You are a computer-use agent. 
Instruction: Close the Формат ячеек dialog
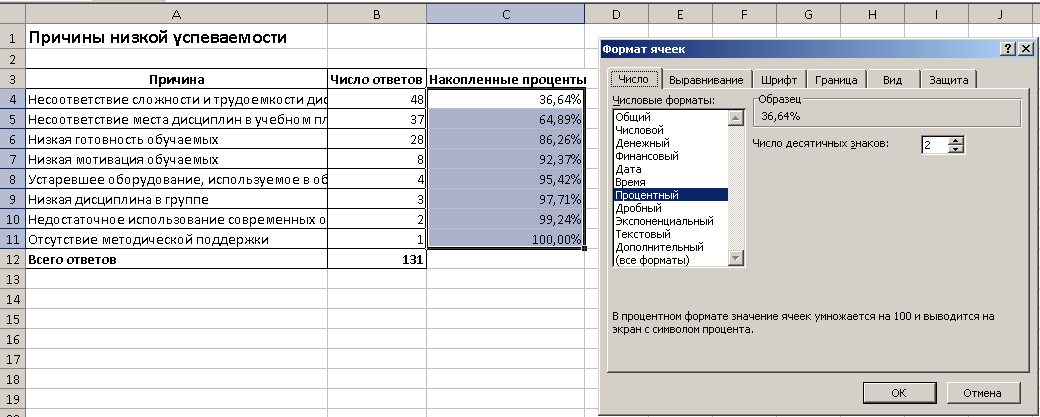pos(1025,49)
